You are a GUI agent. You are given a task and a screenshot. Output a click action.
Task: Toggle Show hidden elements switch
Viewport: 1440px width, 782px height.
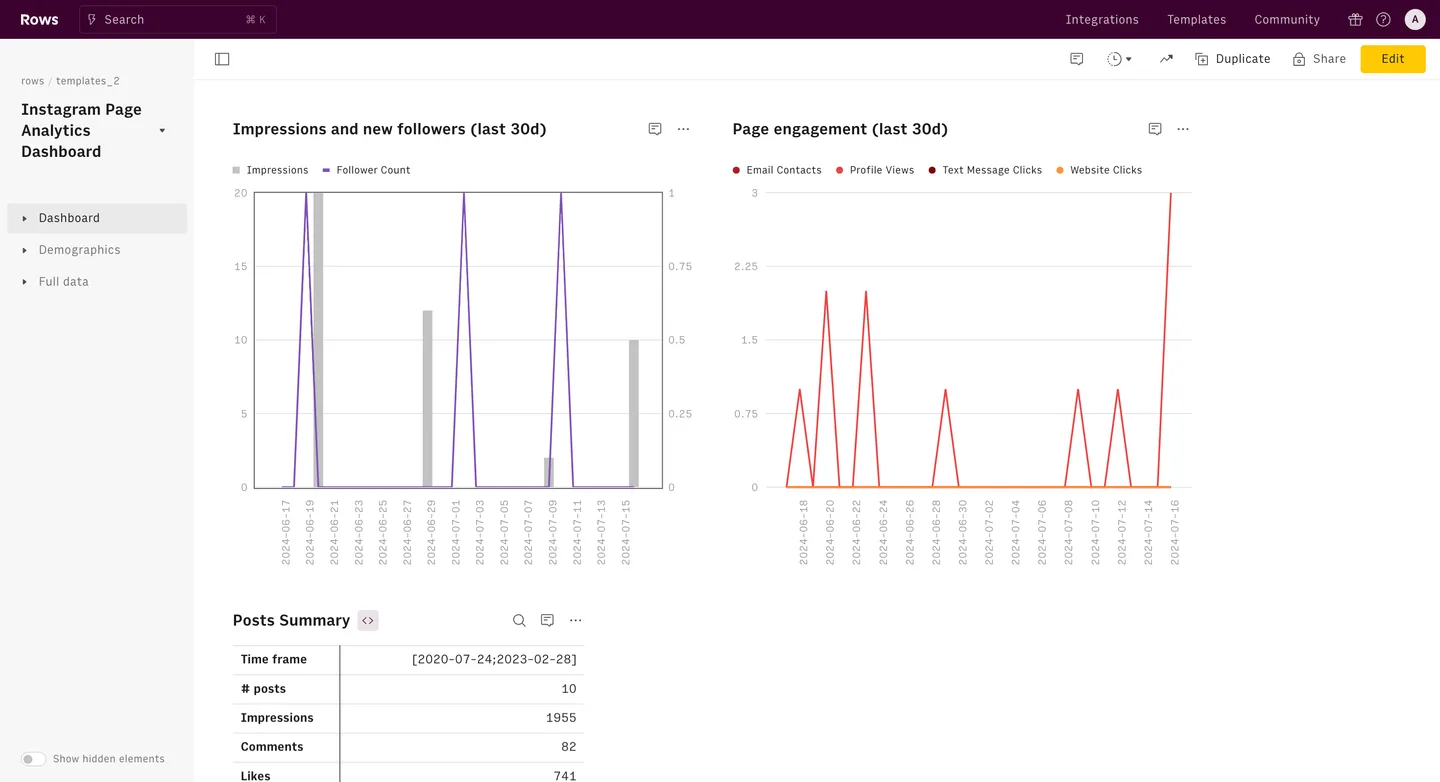pyautogui.click(x=34, y=759)
